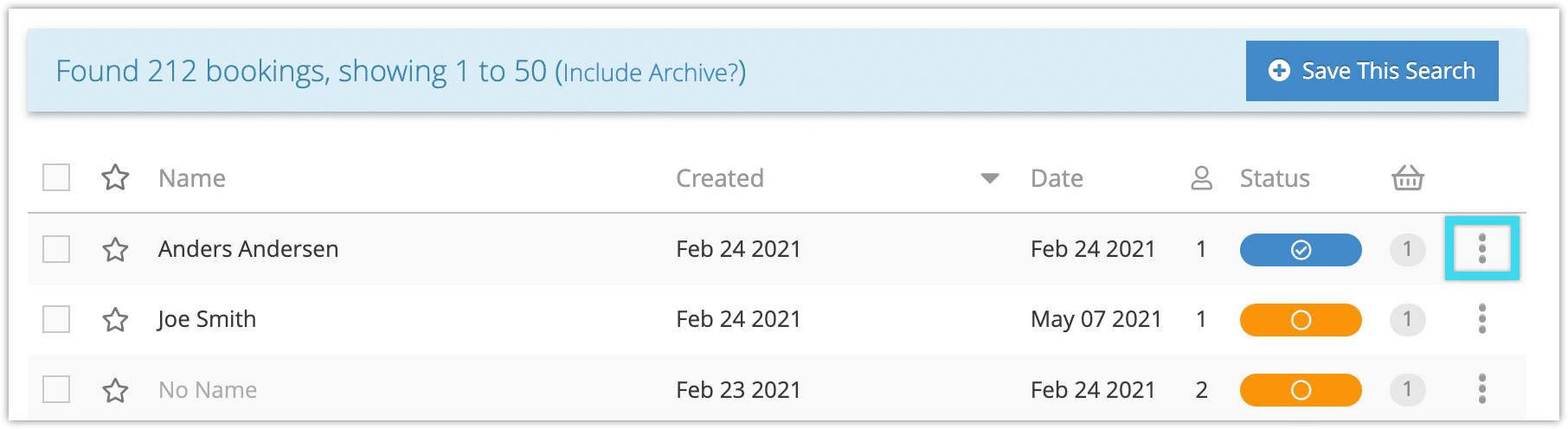Star the Anders Andersen booking
Screen dimensions: 1568x429
(x=115, y=250)
